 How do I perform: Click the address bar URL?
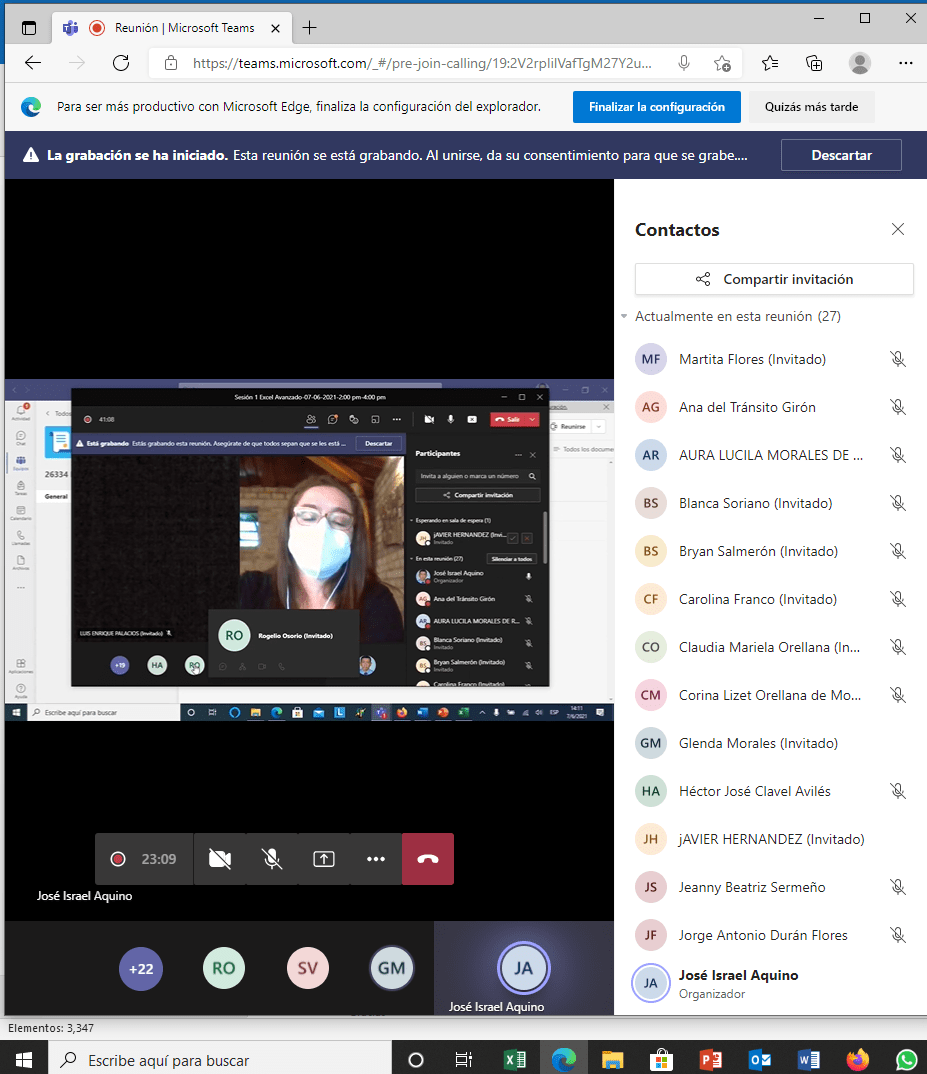(x=422, y=64)
